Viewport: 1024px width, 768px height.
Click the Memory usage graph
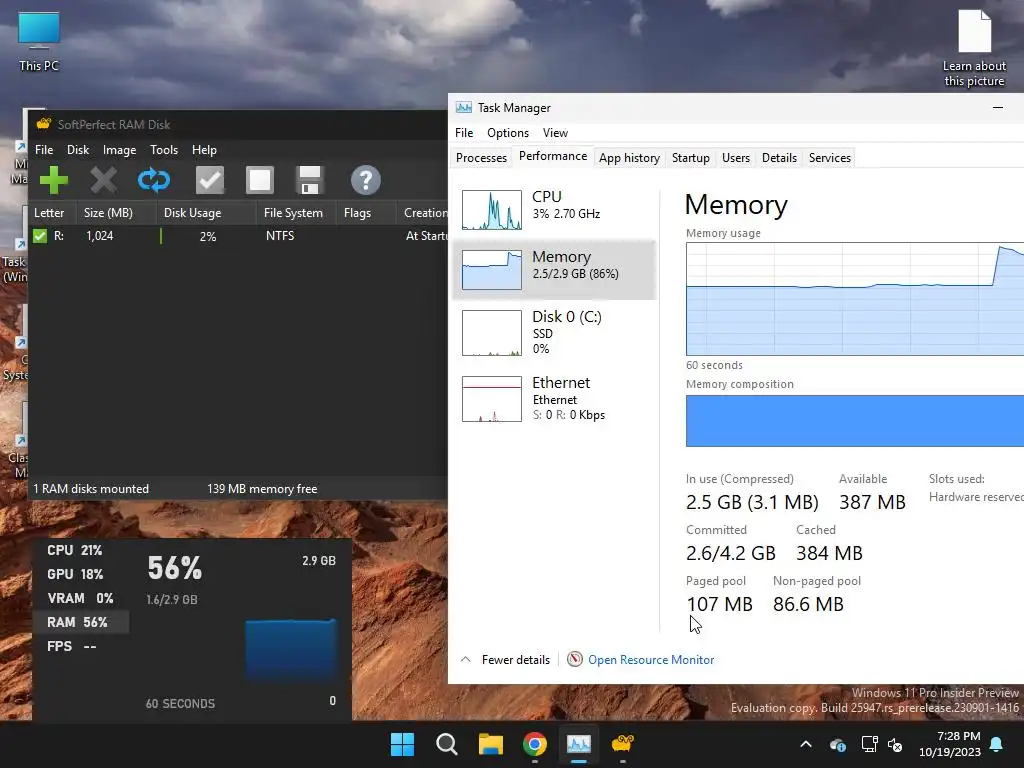855,299
